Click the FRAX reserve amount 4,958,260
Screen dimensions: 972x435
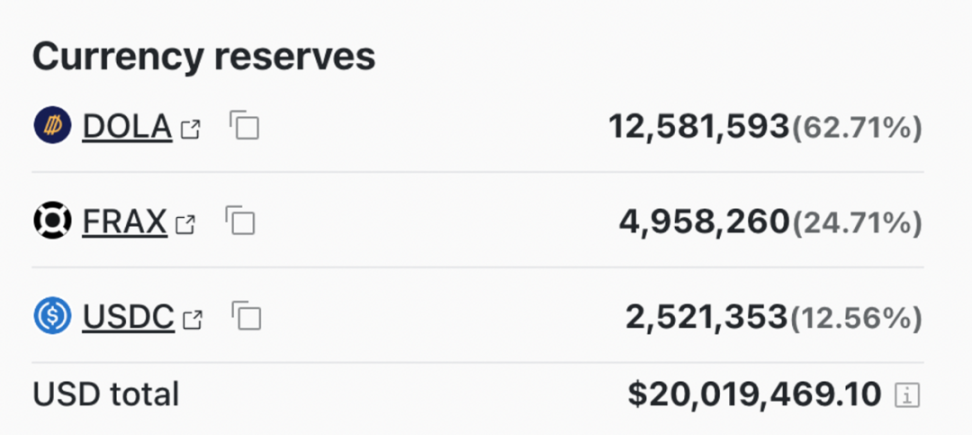[704, 221]
